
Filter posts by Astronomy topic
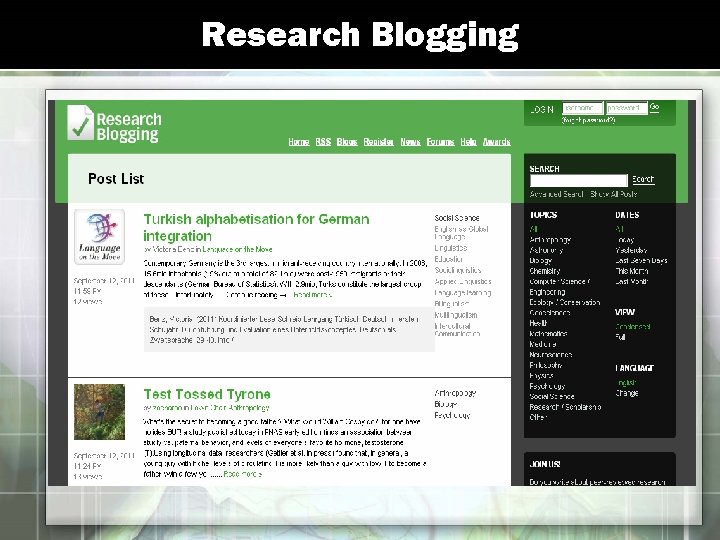pos(546,250)
